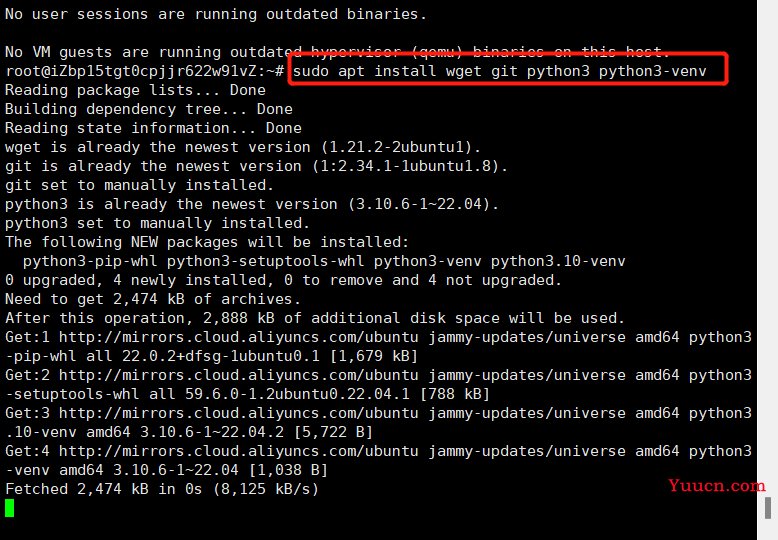Viewport: 778px width, 540px height.
Task: Click 'wget is already the newest version' line
Action: point(243,147)
